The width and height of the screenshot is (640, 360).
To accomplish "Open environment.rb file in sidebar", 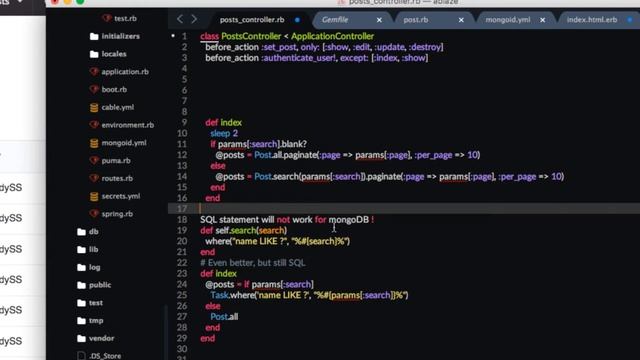I will [x=128, y=125].
